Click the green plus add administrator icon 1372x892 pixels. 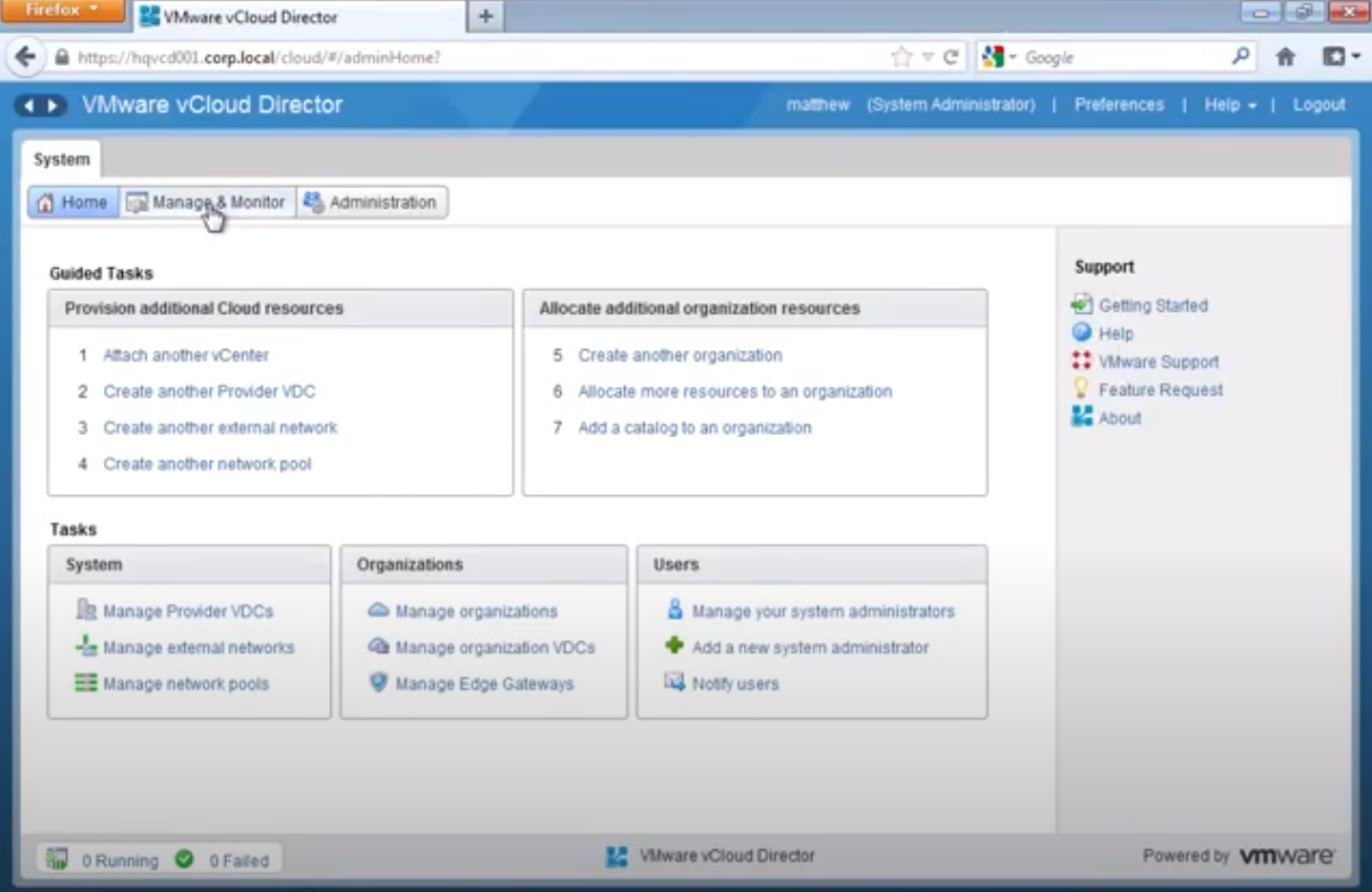(x=675, y=646)
